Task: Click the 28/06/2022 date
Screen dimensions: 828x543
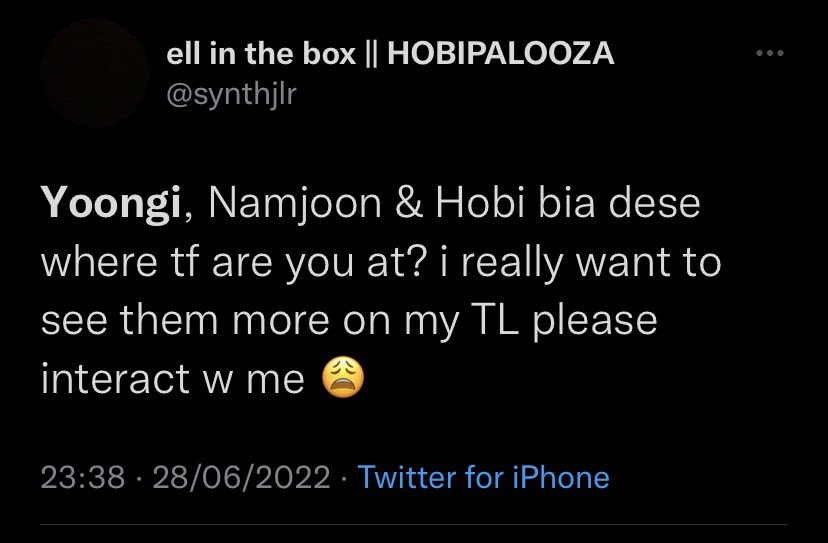Action: tap(241, 478)
